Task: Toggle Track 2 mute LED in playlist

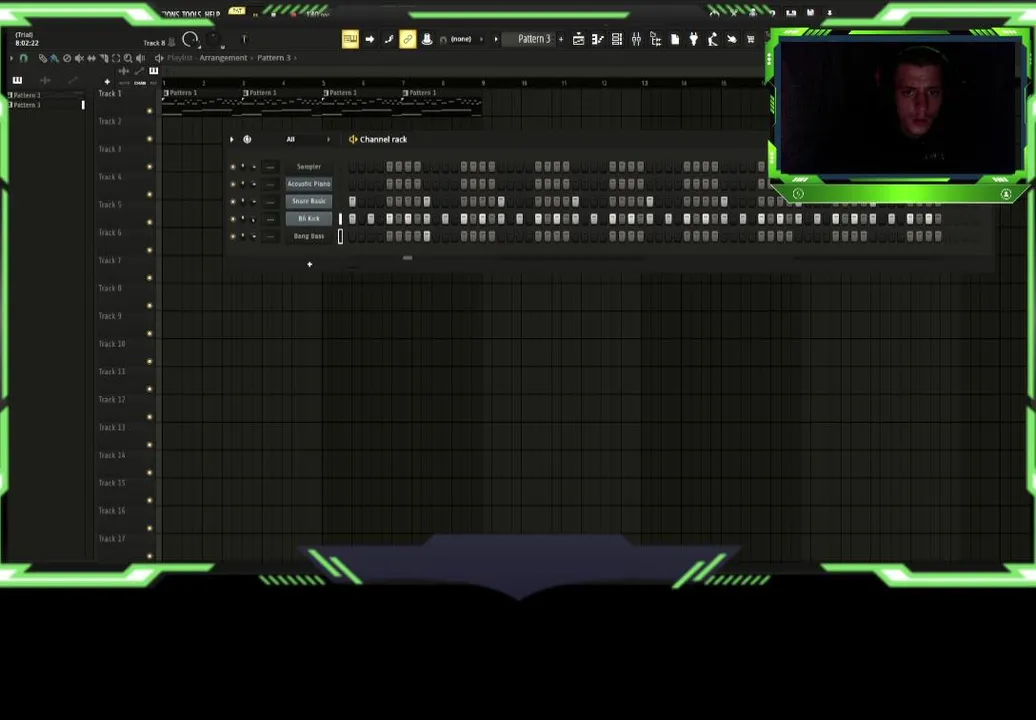Action: coord(149,139)
